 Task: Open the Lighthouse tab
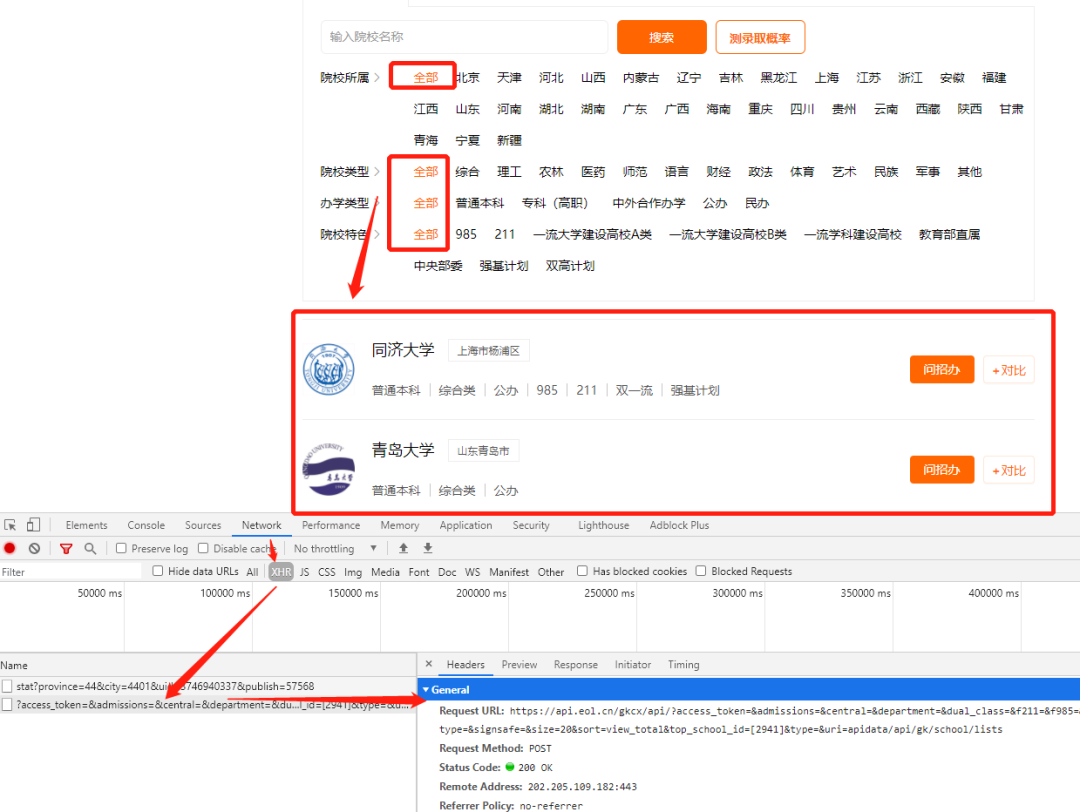pyautogui.click(x=603, y=525)
